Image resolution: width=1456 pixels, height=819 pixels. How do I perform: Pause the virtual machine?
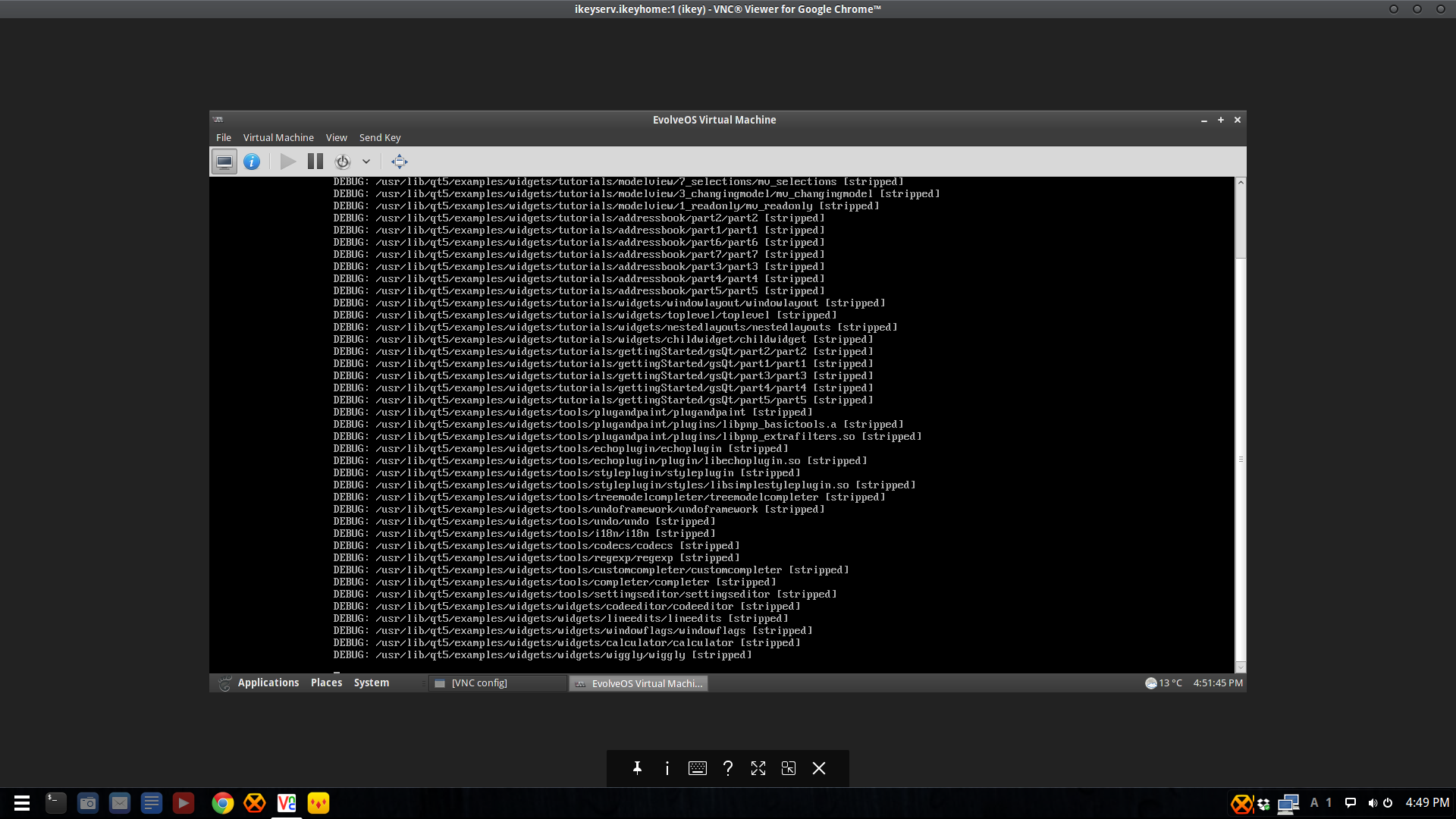(315, 162)
